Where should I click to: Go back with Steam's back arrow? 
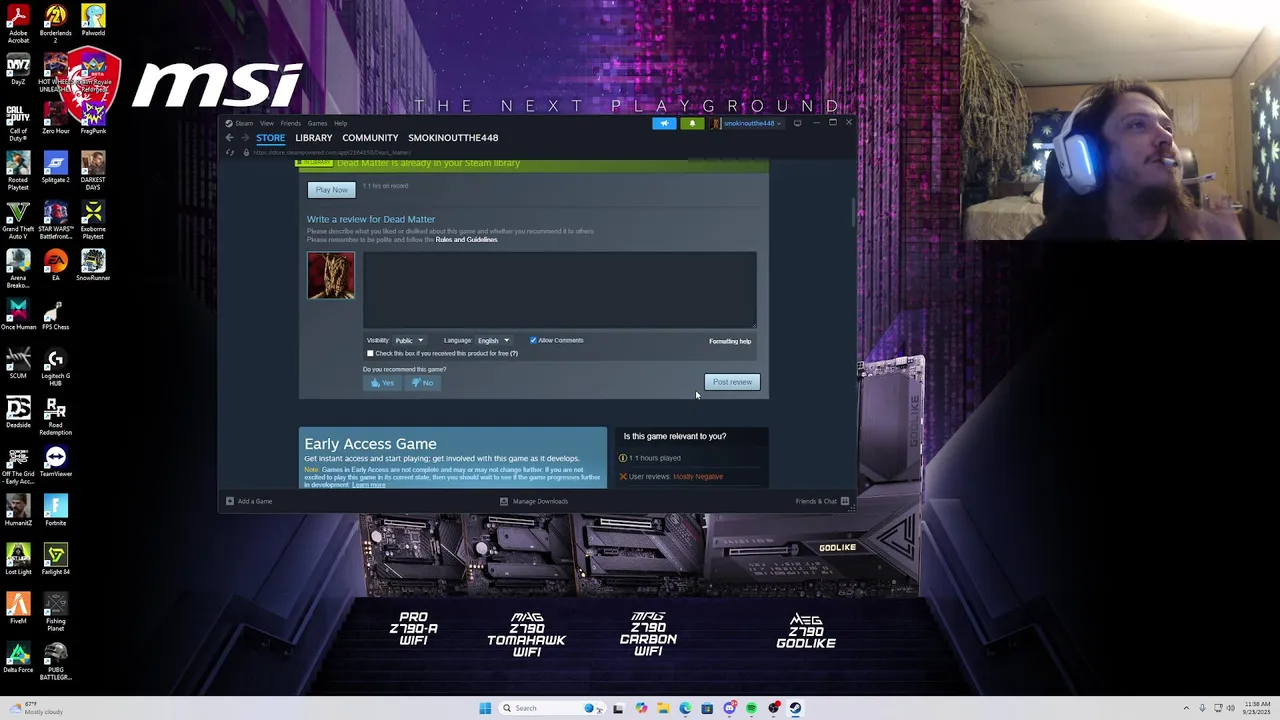(229, 138)
